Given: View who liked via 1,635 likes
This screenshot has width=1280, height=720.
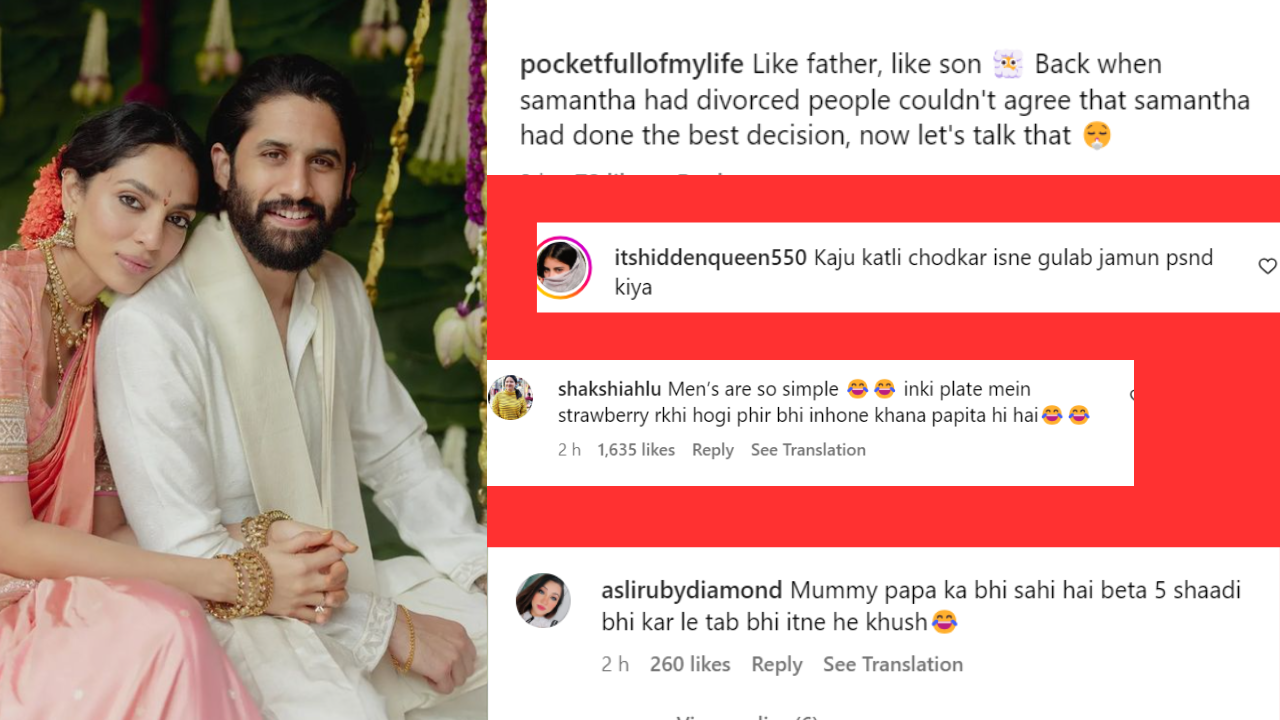Looking at the screenshot, I should coord(636,450).
